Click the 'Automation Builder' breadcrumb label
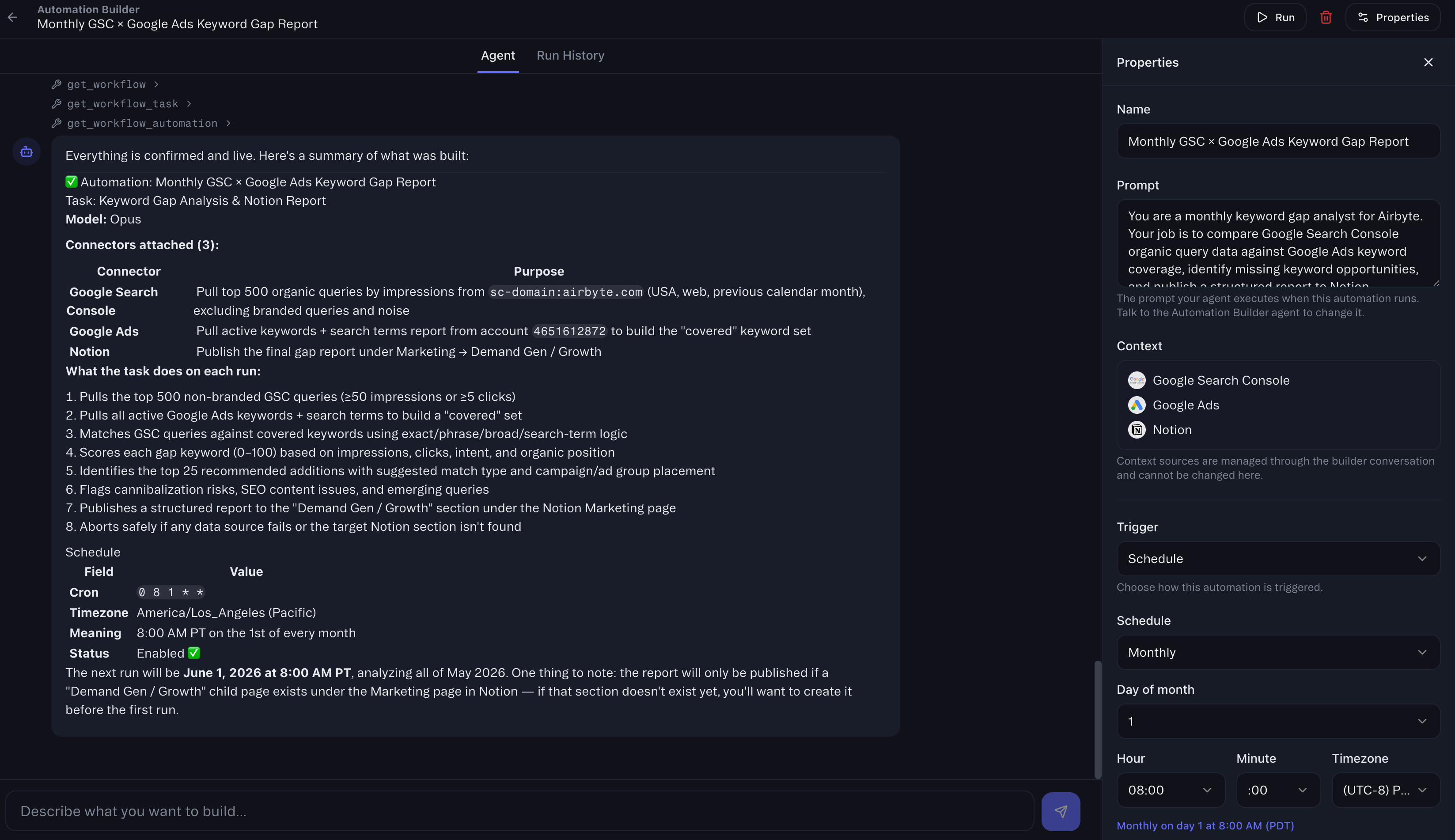 coord(88,9)
